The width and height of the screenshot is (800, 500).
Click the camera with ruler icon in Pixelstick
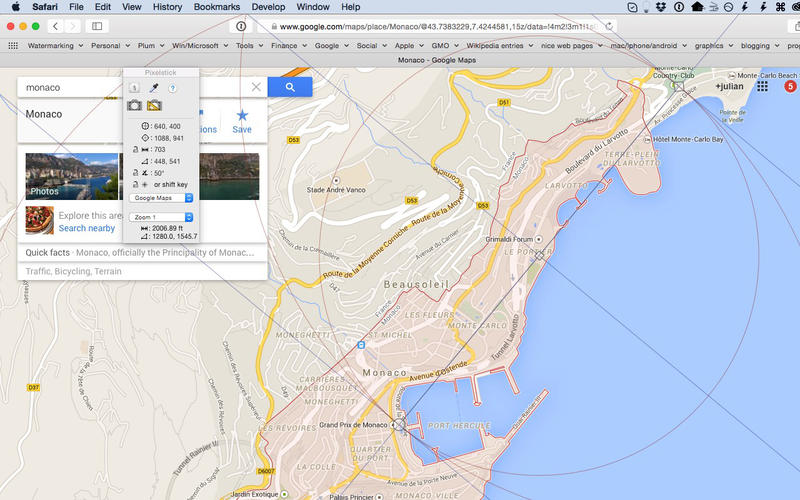(x=154, y=105)
